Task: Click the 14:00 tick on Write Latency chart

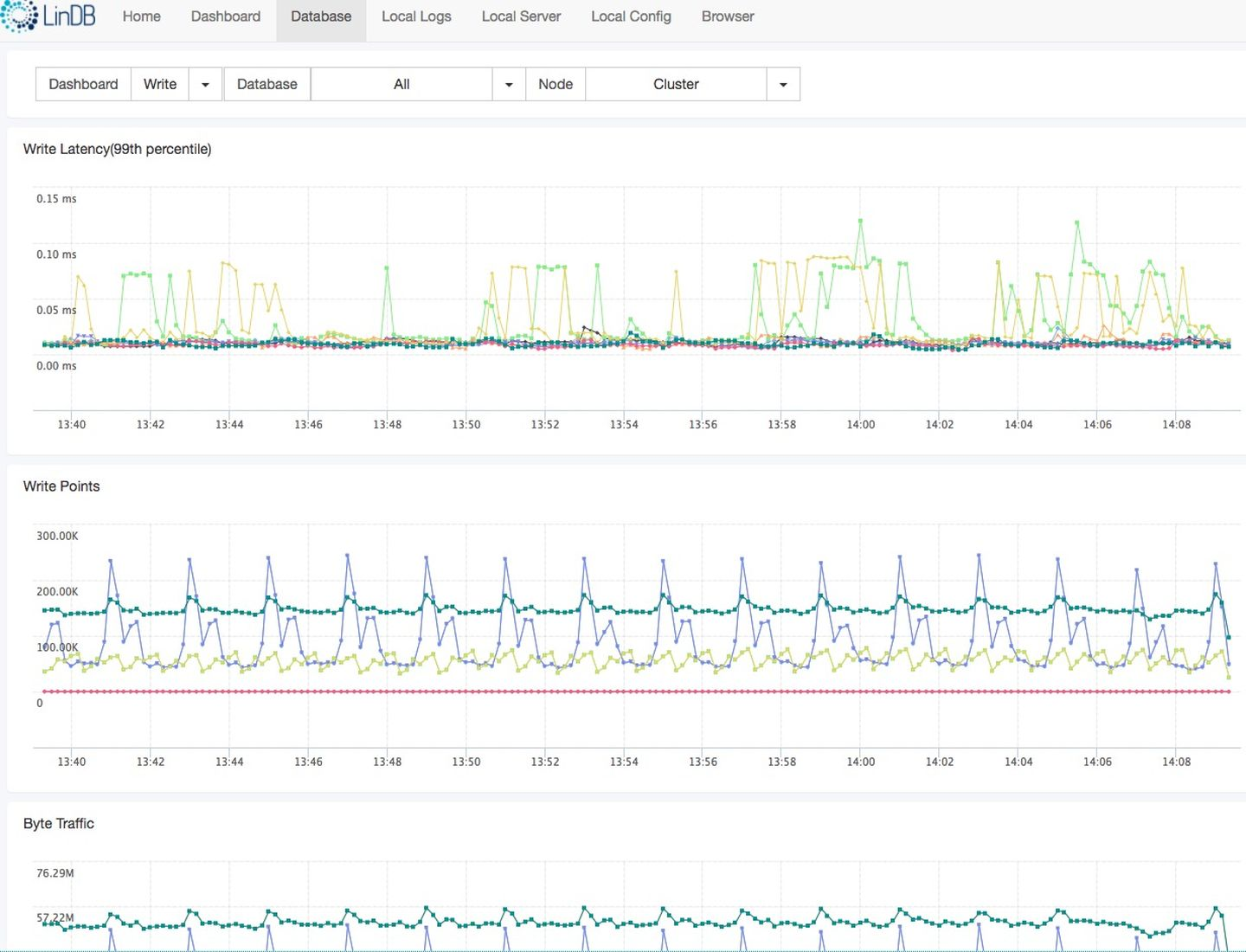Action: 861,424
